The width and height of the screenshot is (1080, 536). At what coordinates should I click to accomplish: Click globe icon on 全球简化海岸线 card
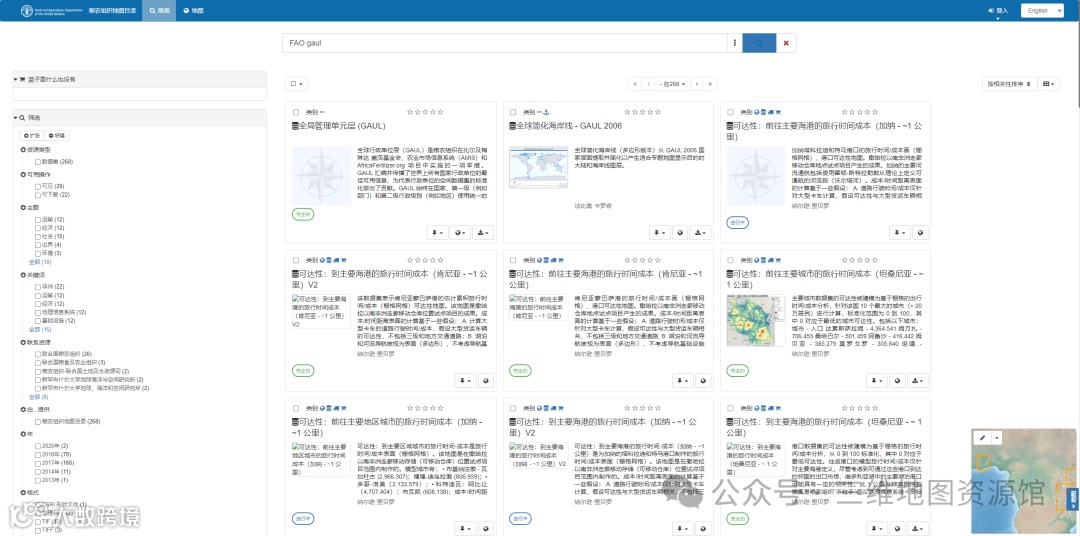tap(679, 232)
